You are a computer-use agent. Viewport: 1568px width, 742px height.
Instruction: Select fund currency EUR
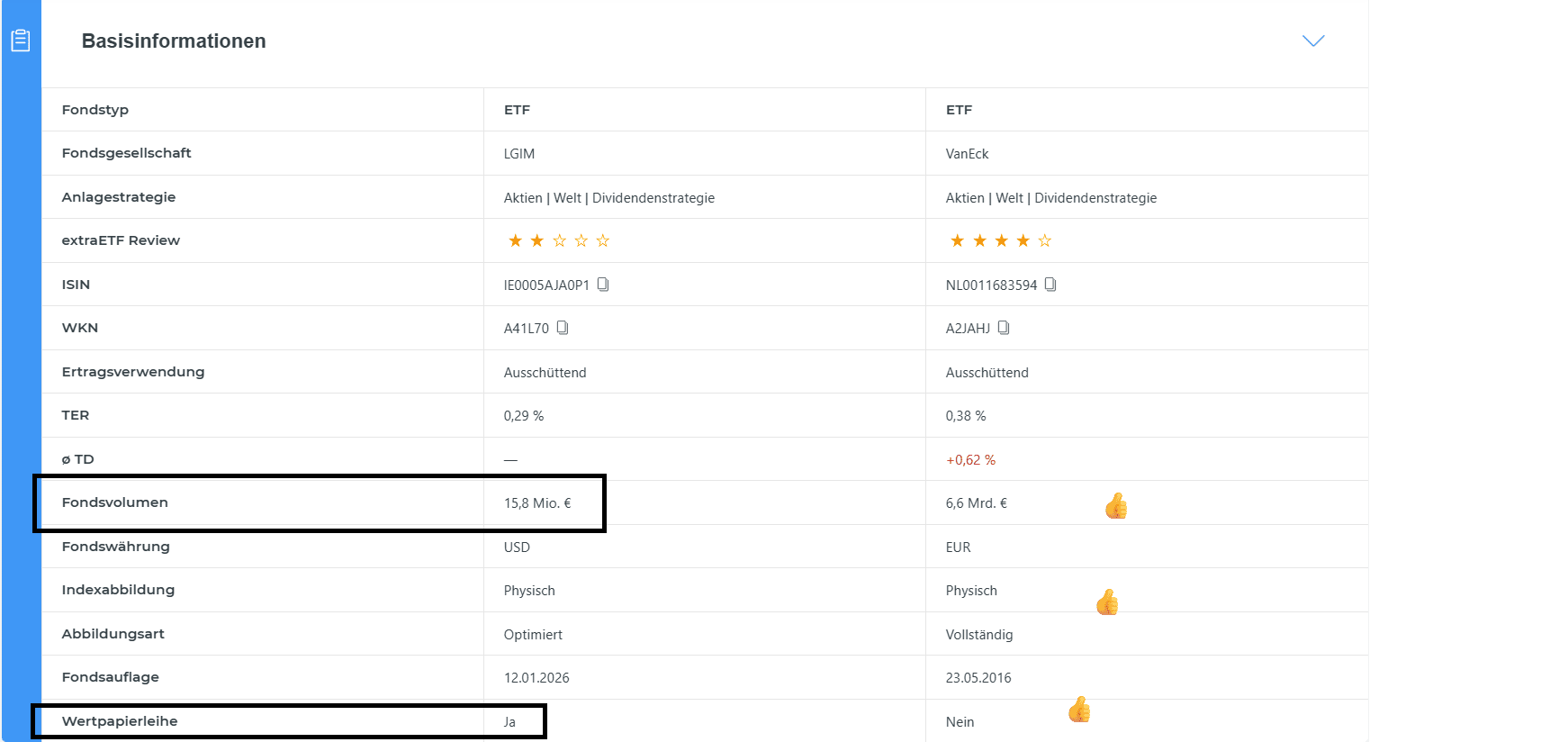click(958, 547)
